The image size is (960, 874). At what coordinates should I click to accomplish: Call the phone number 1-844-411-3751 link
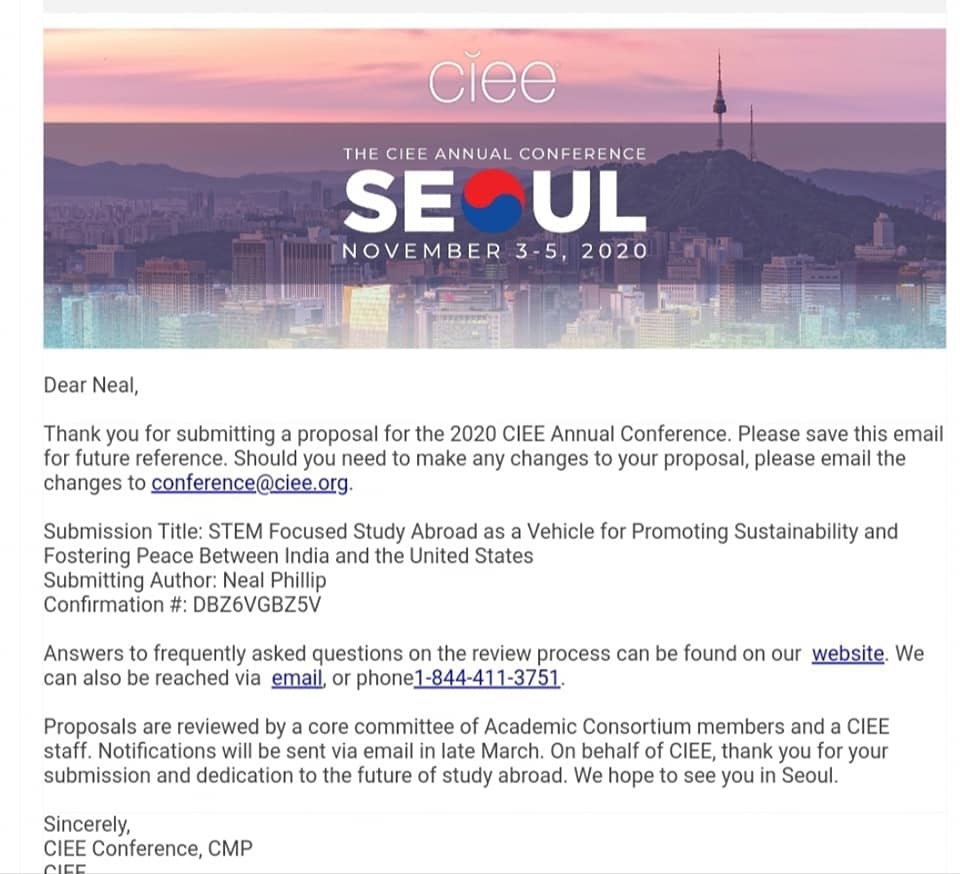[x=487, y=678]
